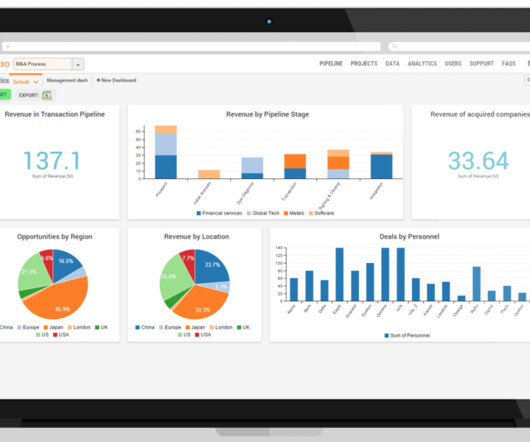Open the FAQS menu

click(508, 64)
